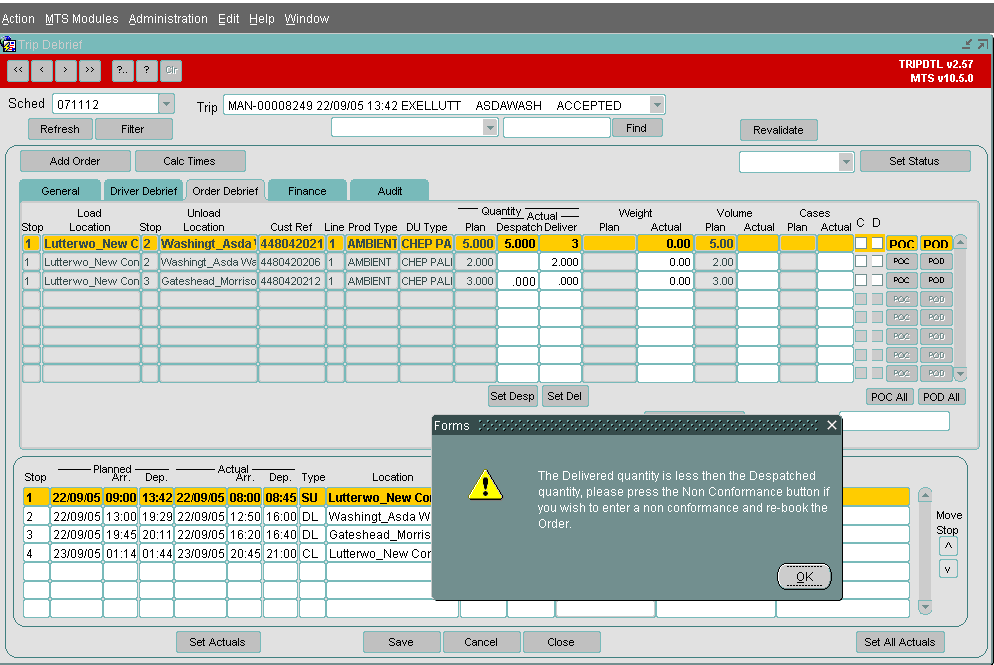Click the Set Desp button
Screen dimensions: 994x665
[512, 396]
